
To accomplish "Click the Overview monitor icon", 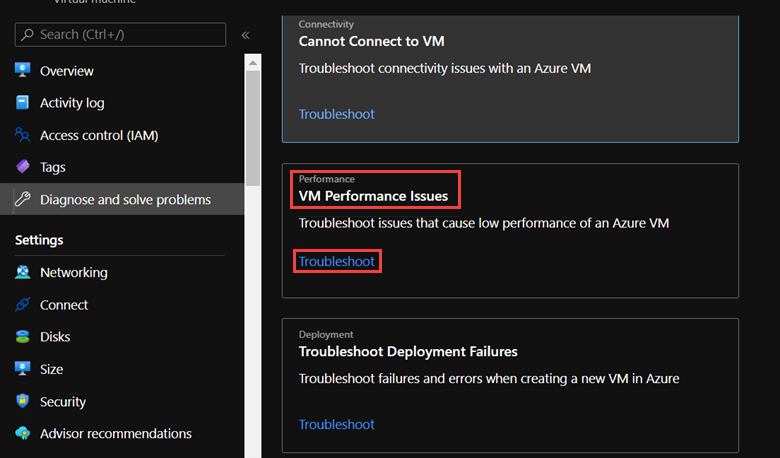I will (23, 71).
